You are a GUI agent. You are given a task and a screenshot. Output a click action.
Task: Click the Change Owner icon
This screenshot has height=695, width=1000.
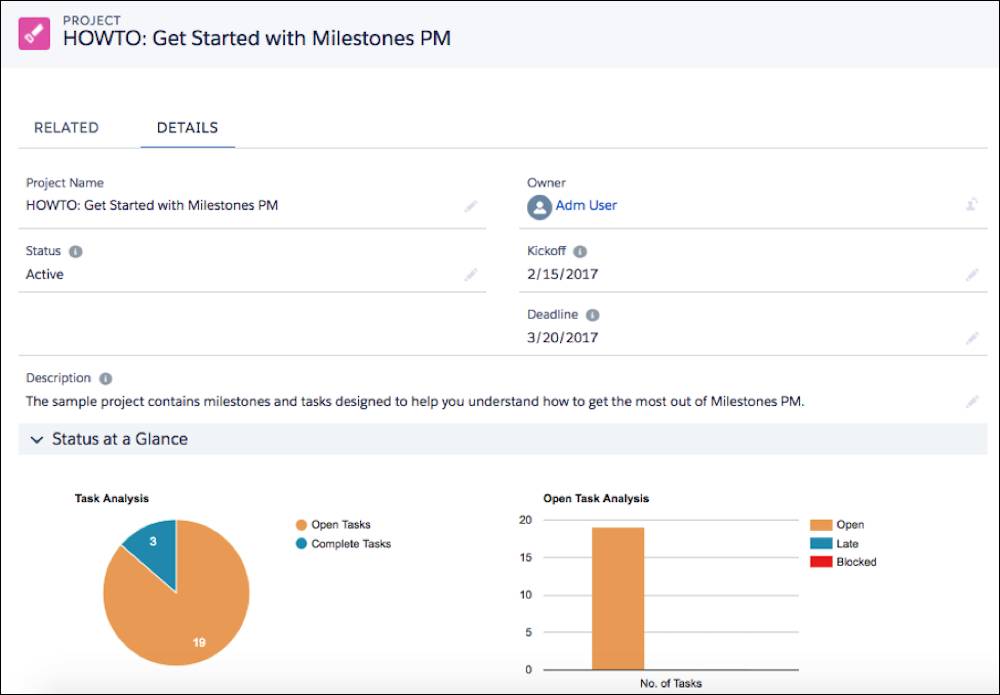[972, 205]
